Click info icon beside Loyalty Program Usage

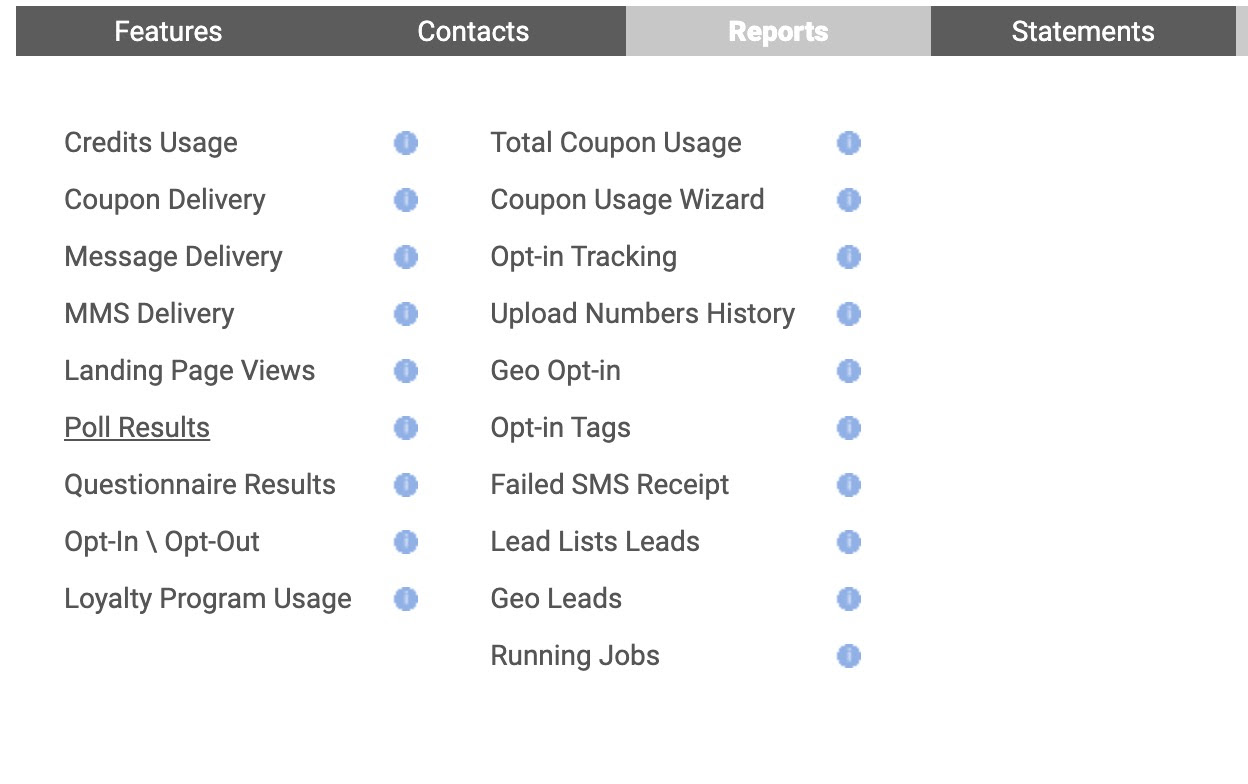tap(405, 599)
